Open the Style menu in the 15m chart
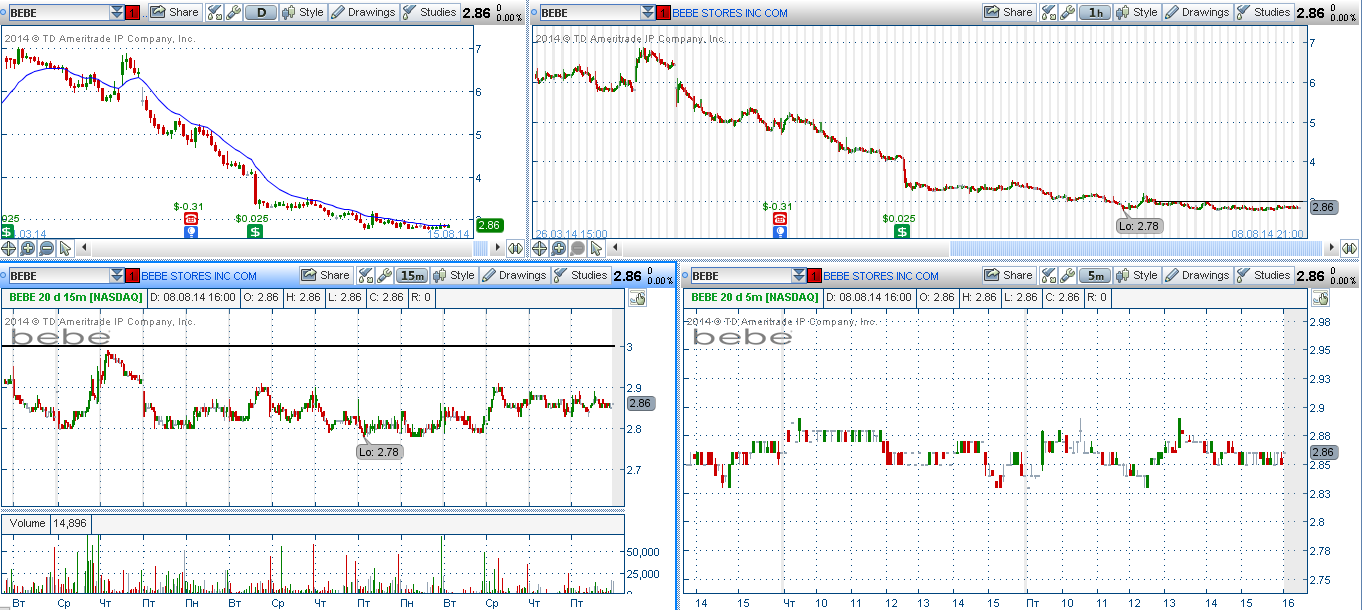Image resolution: width=1362 pixels, height=610 pixels. 454,276
